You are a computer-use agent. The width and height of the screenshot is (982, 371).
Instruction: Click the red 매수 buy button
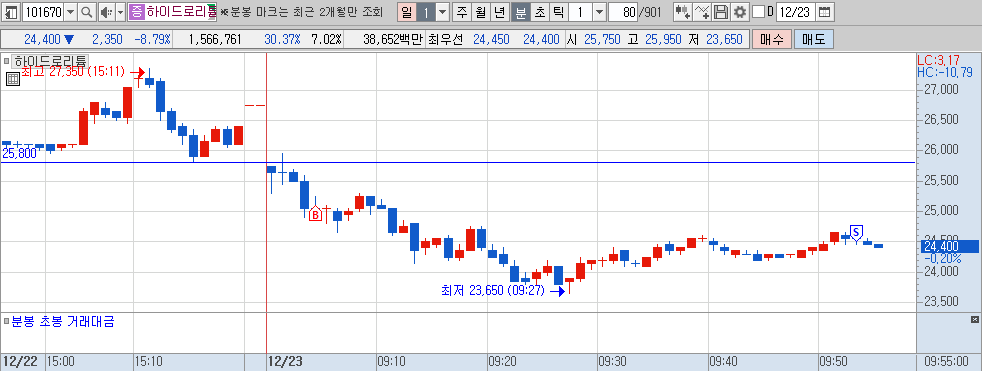point(772,39)
